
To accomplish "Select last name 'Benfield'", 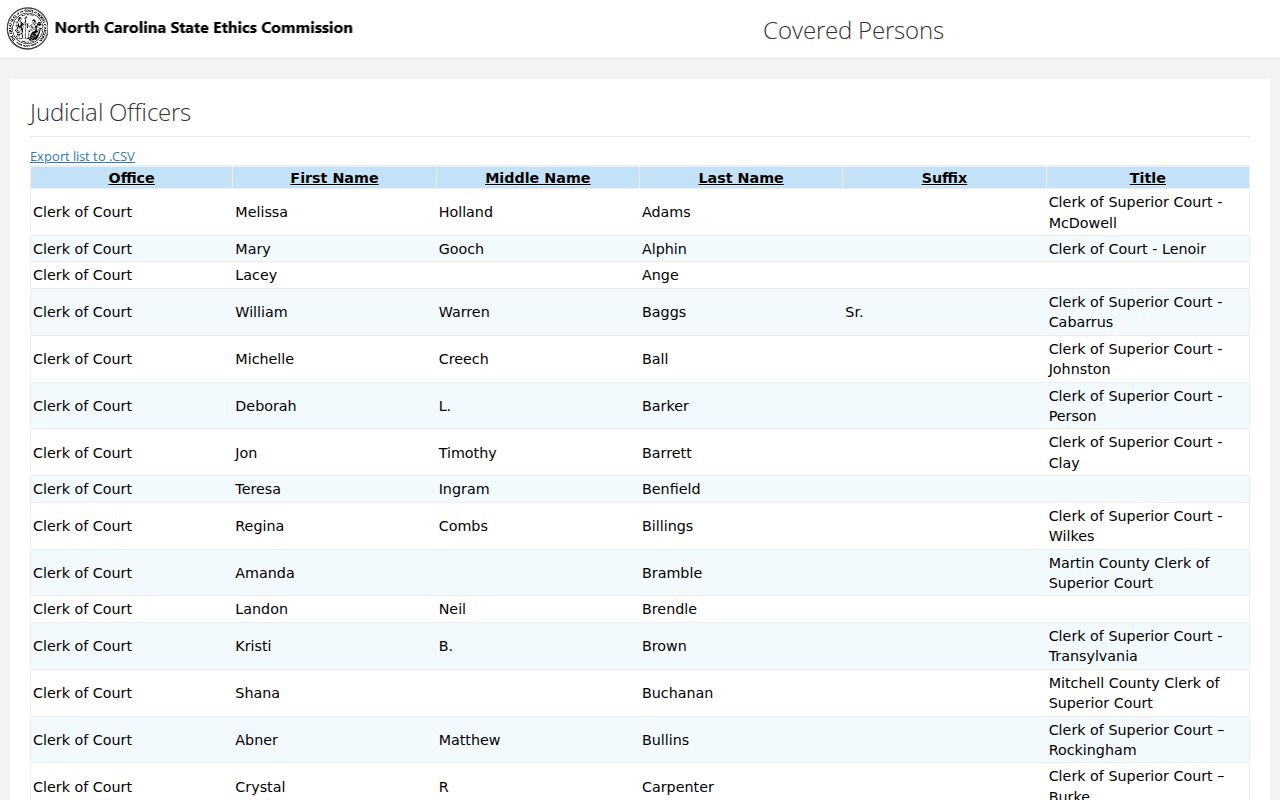I will (671, 489).
